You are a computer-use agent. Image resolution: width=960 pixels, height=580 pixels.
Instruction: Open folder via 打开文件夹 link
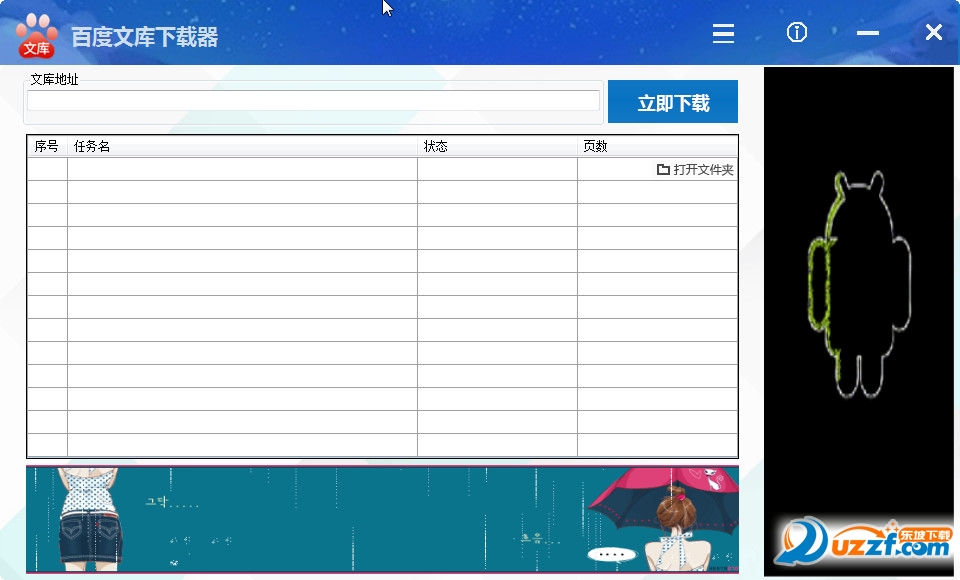[x=695, y=170]
